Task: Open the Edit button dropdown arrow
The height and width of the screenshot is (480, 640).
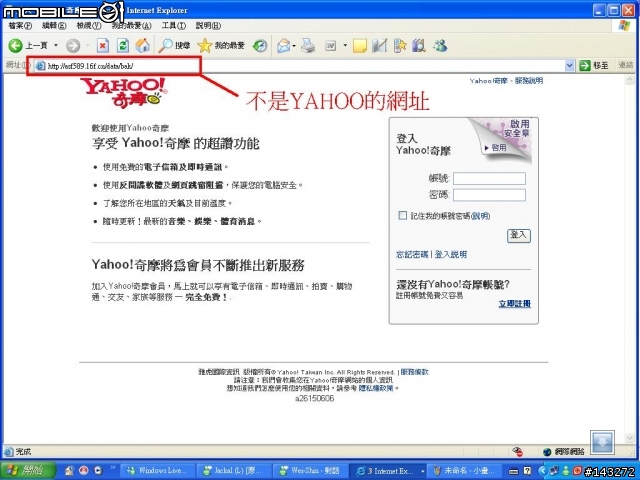Action: coord(345,46)
